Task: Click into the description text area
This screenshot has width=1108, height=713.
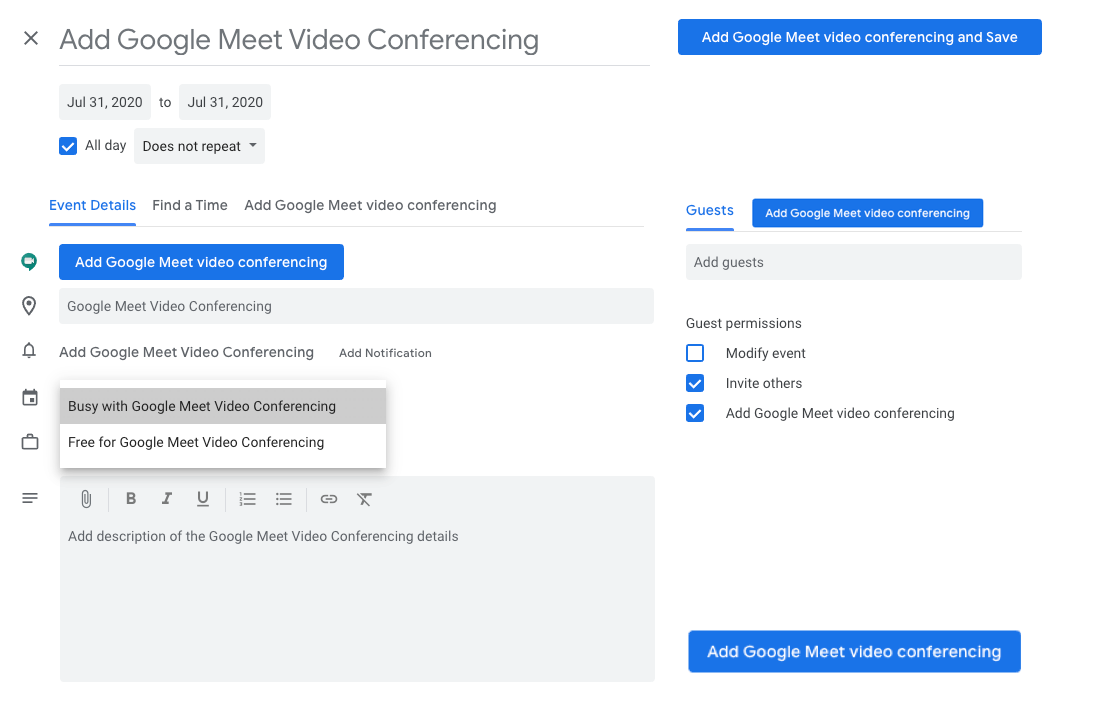Action: click(x=357, y=601)
